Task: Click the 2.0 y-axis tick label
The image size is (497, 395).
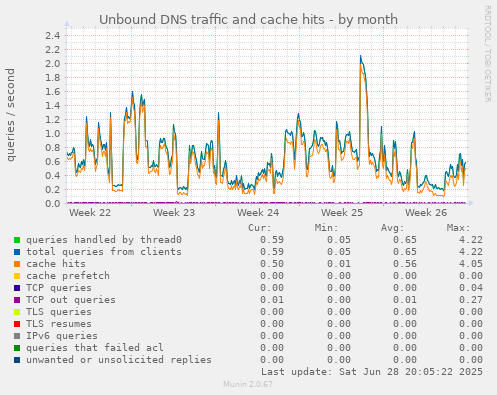Action: 53,63
